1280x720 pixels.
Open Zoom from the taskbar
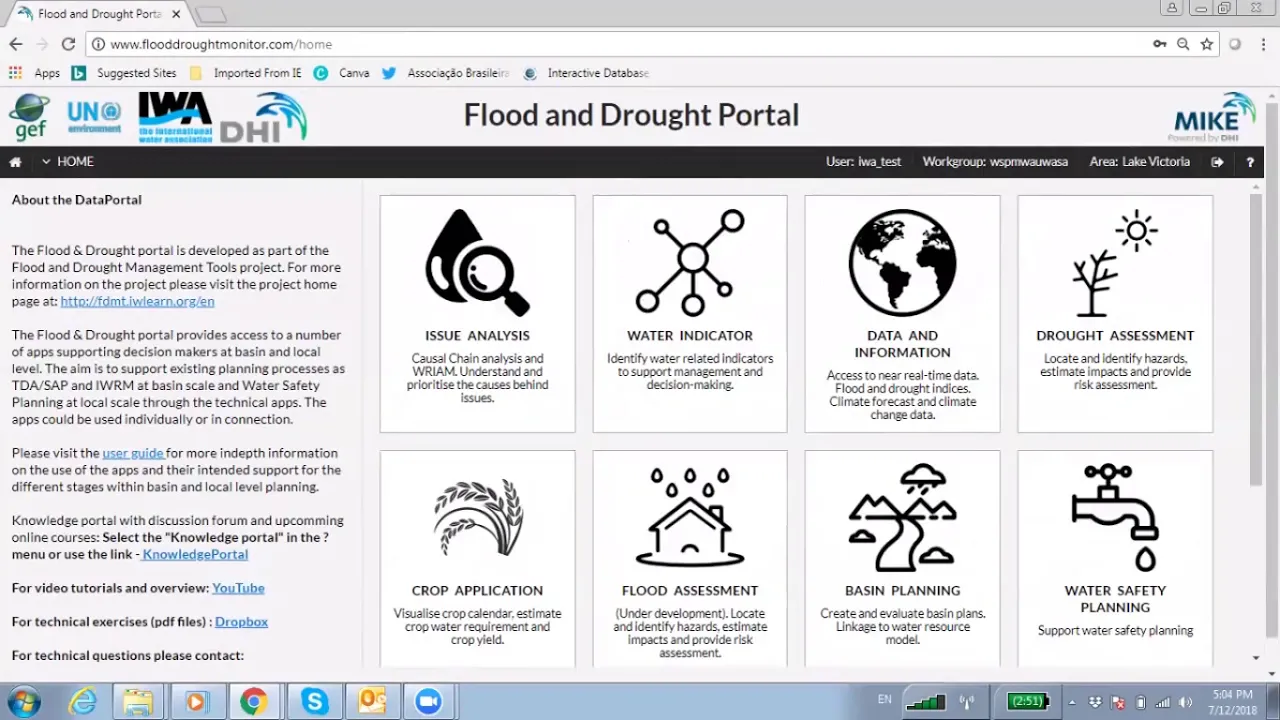click(429, 702)
